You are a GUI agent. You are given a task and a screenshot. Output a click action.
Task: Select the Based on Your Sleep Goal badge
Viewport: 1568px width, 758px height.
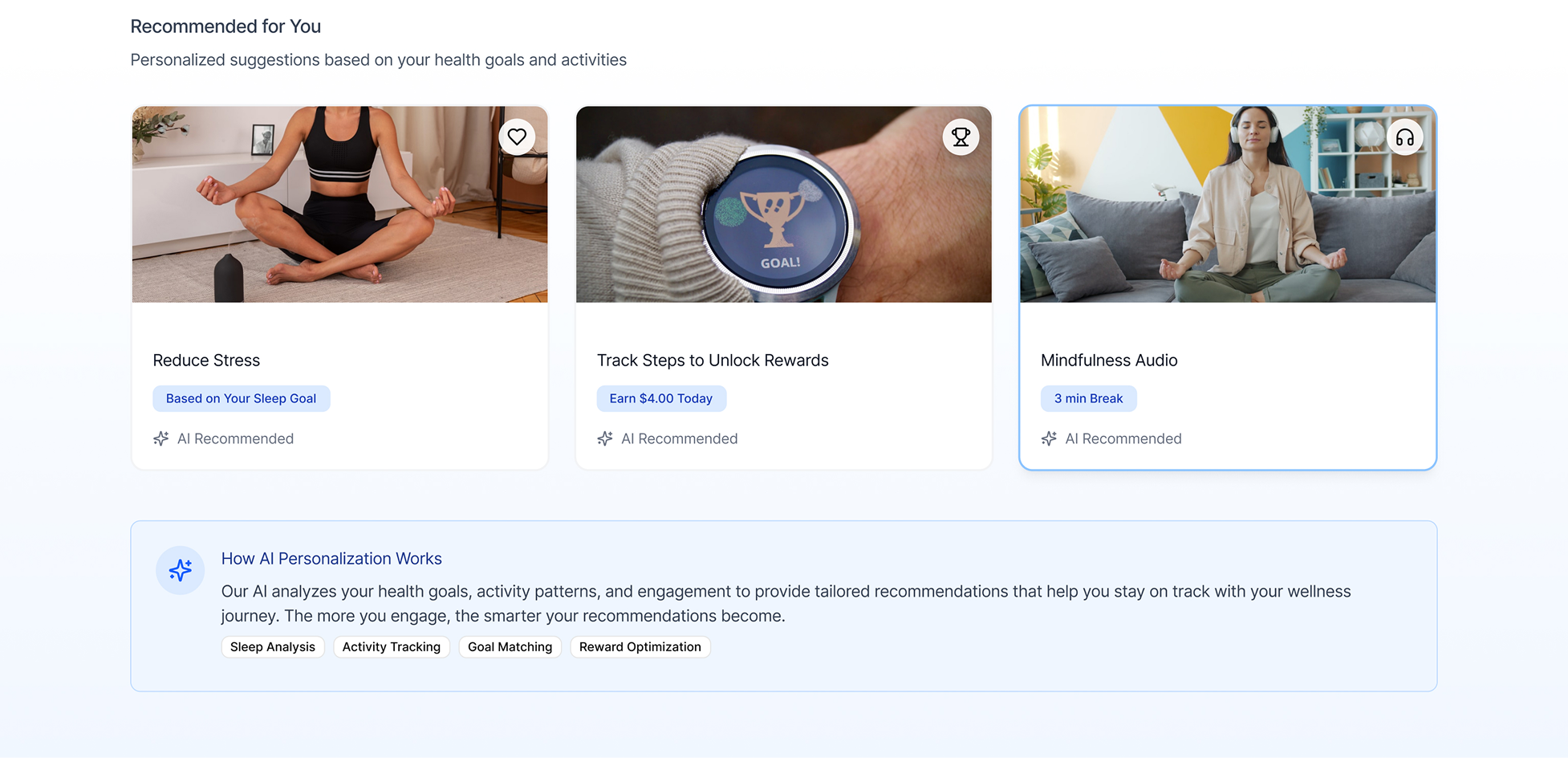[242, 398]
